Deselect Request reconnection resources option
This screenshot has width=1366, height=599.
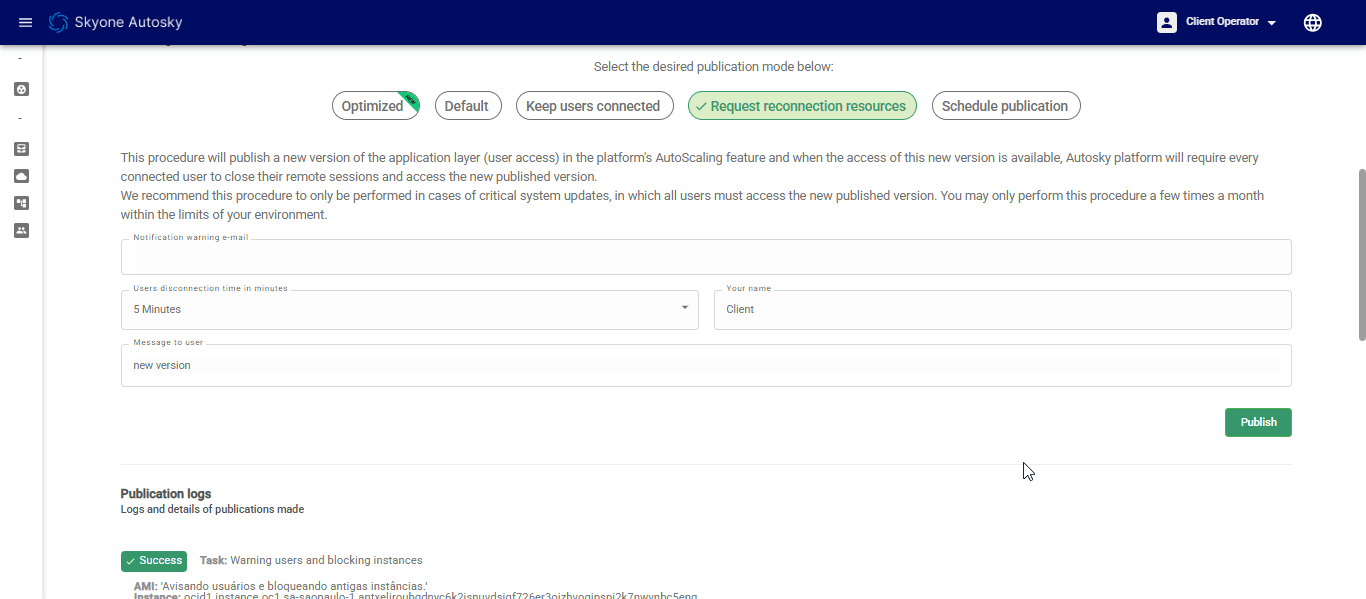click(x=802, y=106)
